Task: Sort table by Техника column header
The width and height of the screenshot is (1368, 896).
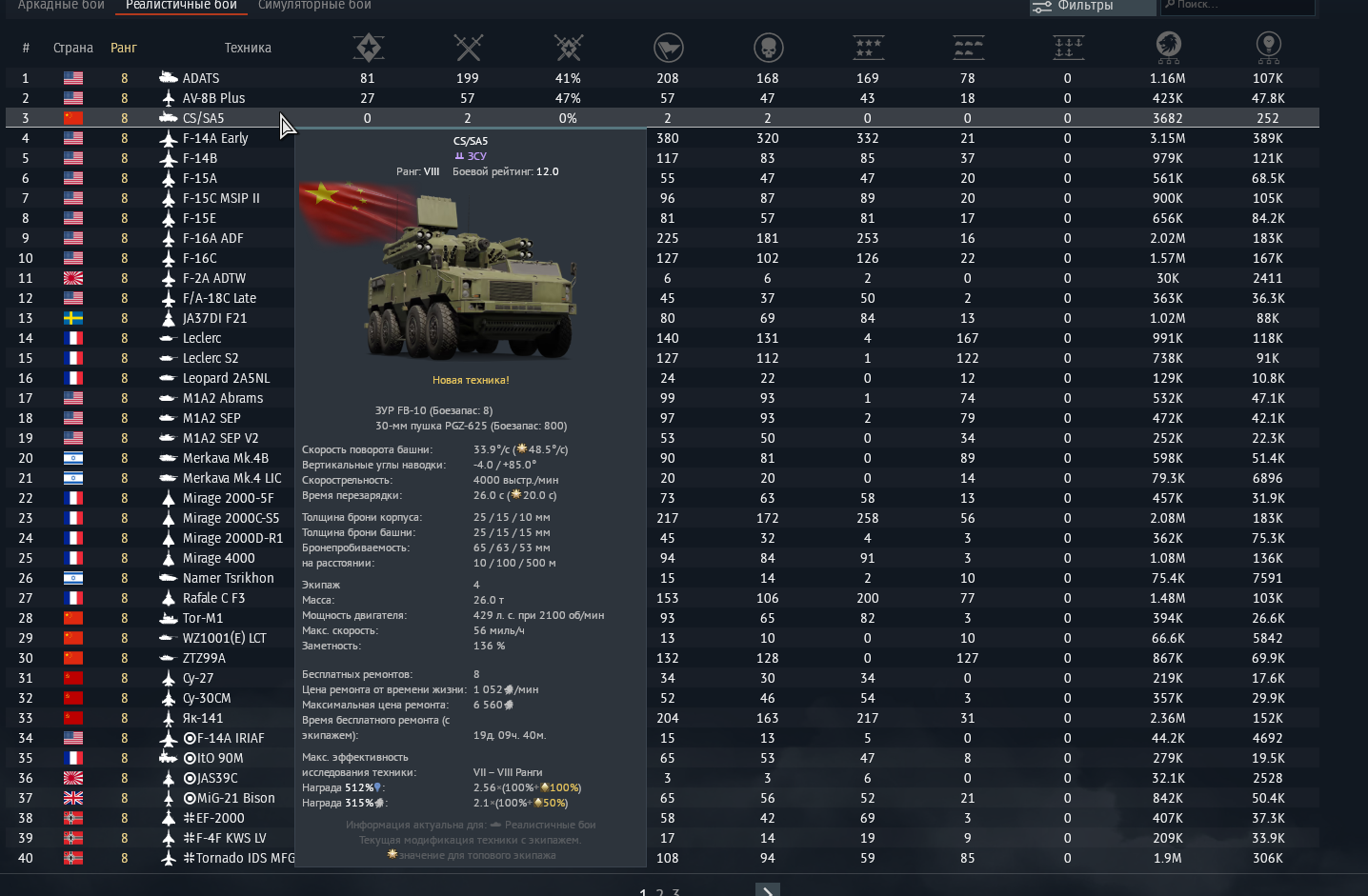Action: point(248,48)
